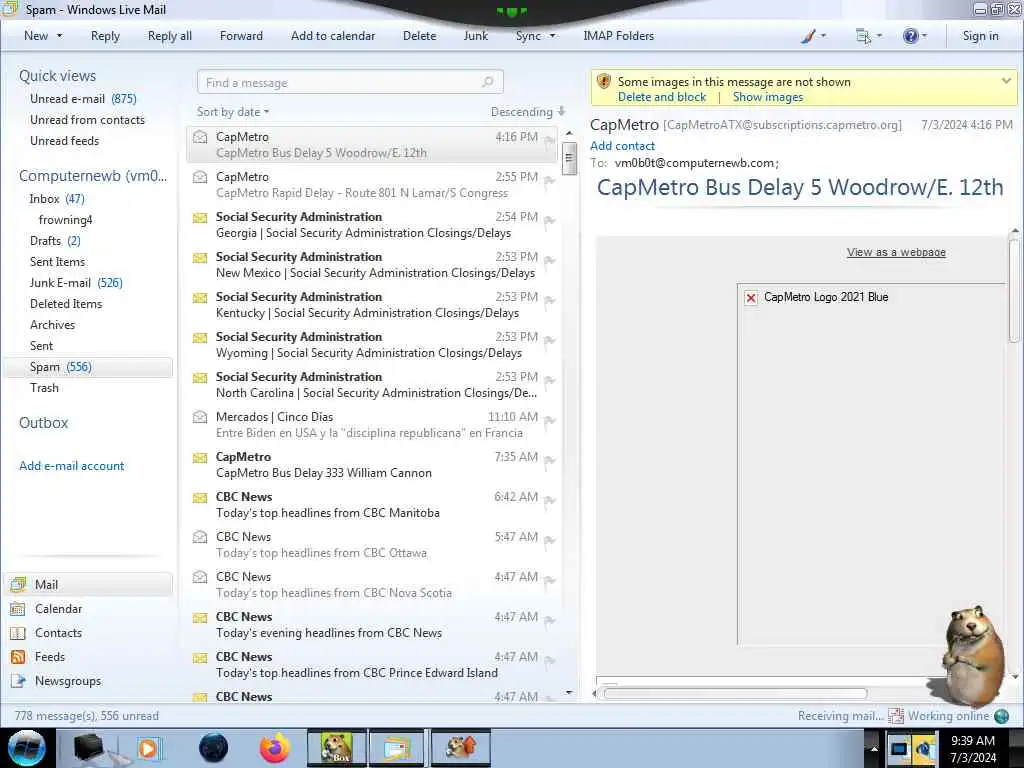Click envelope icon of Georgia Social Security email
The width and height of the screenshot is (1024, 768).
click(200, 217)
